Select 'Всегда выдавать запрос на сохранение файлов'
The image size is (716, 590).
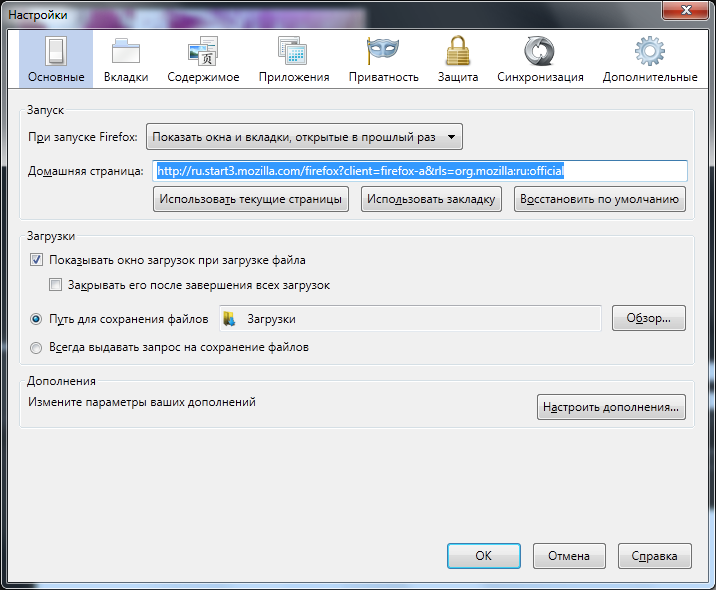(36, 348)
